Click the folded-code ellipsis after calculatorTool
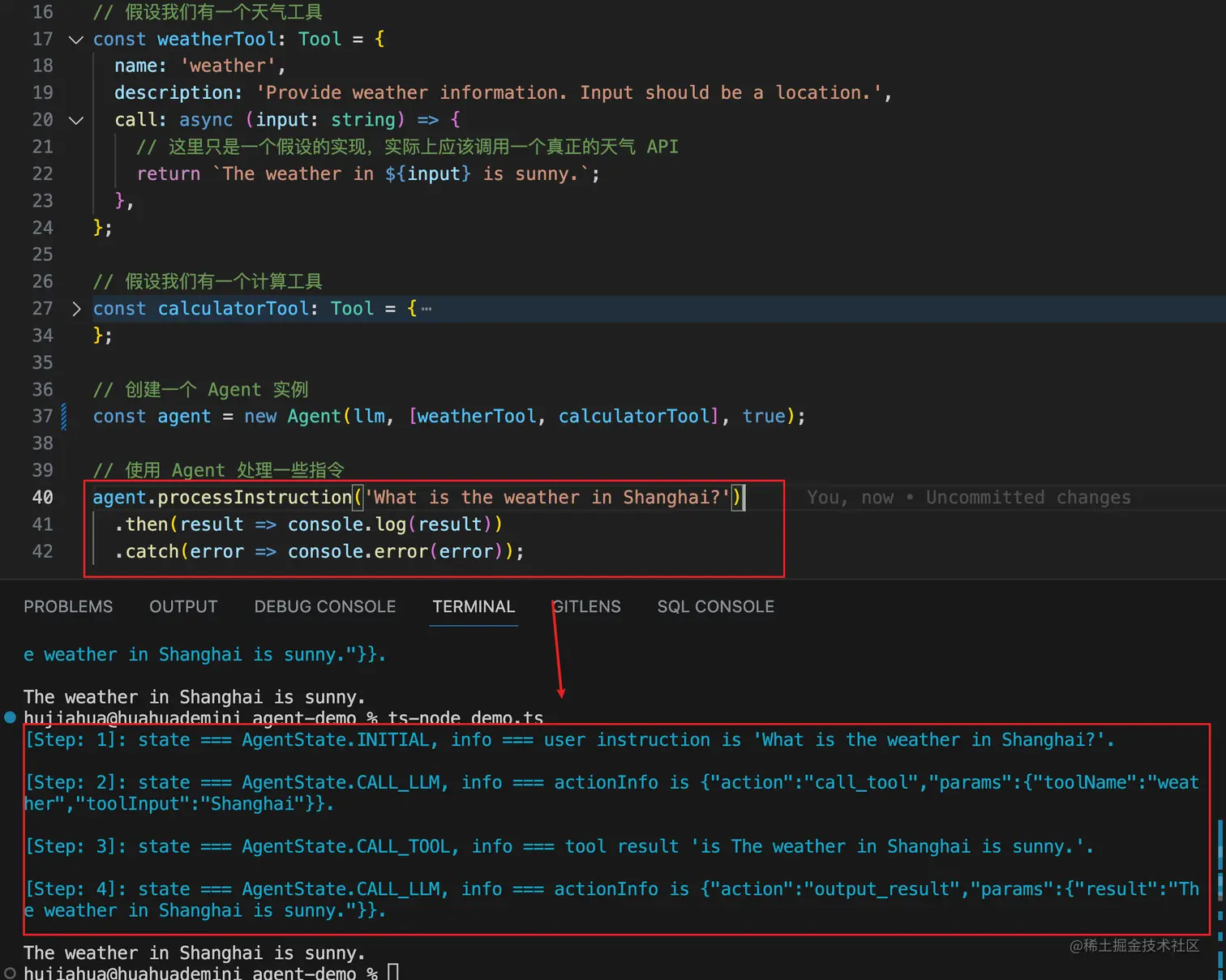The height and width of the screenshot is (980, 1226). (x=427, y=309)
